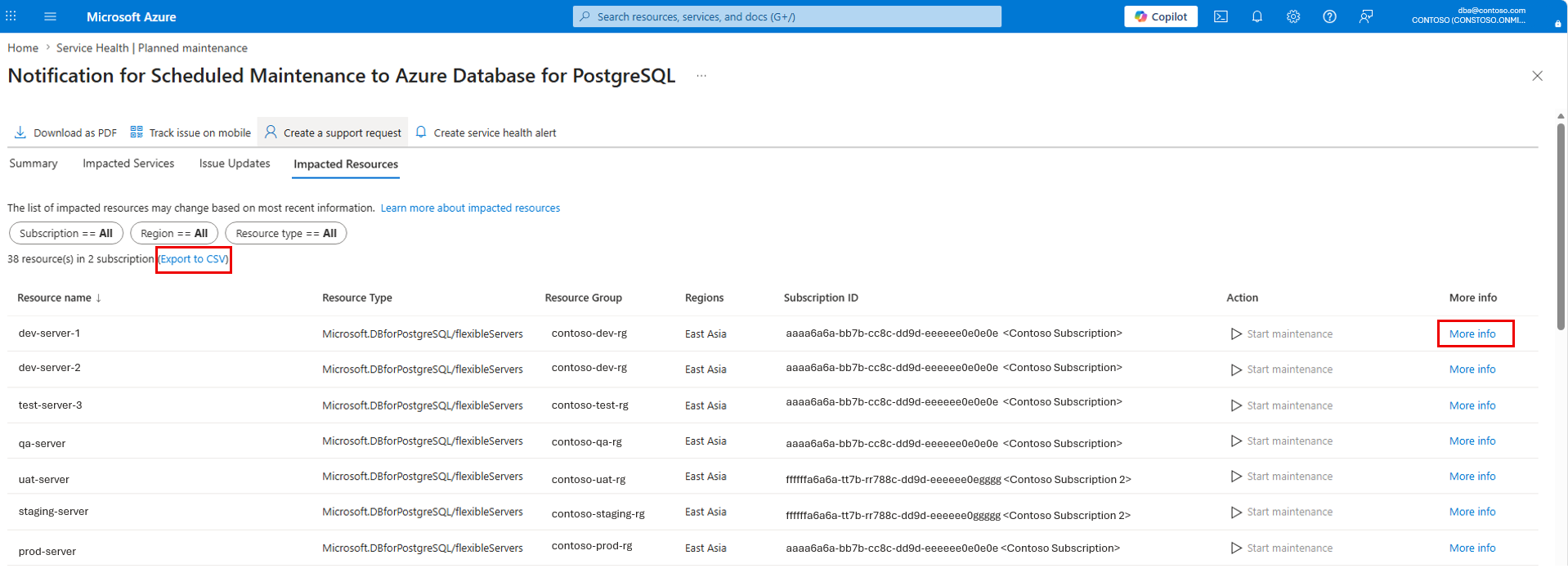Click the Regions column header
Viewport: 1568px width, 573px height.
coord(704,298)
